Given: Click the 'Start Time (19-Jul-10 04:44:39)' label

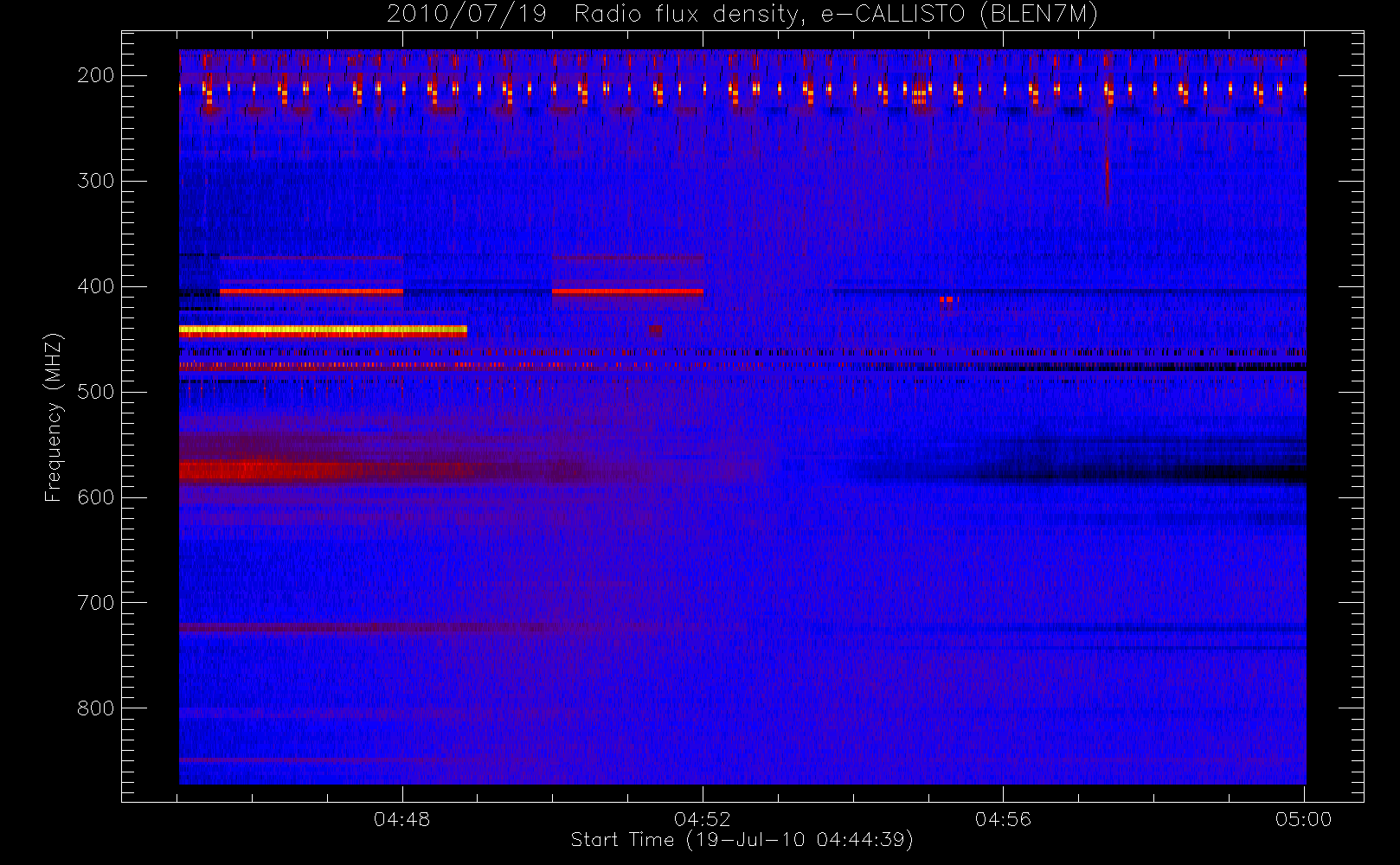Looking at the screenshot, I should pos(742,840).
